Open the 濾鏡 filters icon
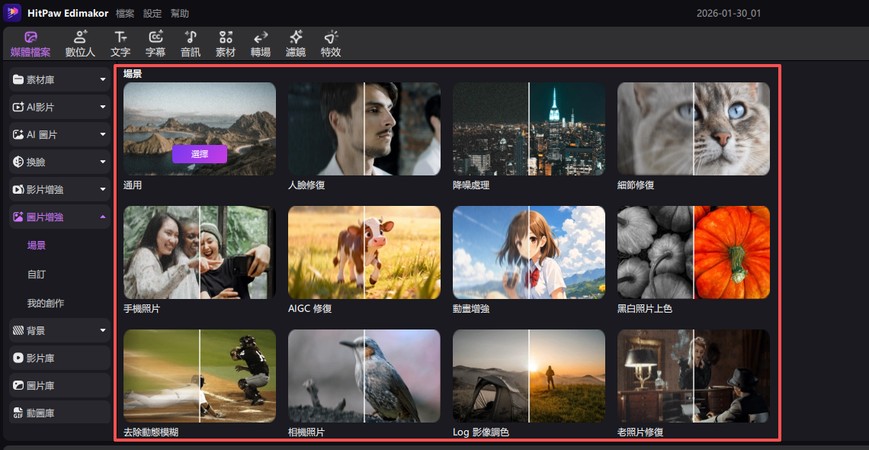Screen dimensions: 869x450 295,43
